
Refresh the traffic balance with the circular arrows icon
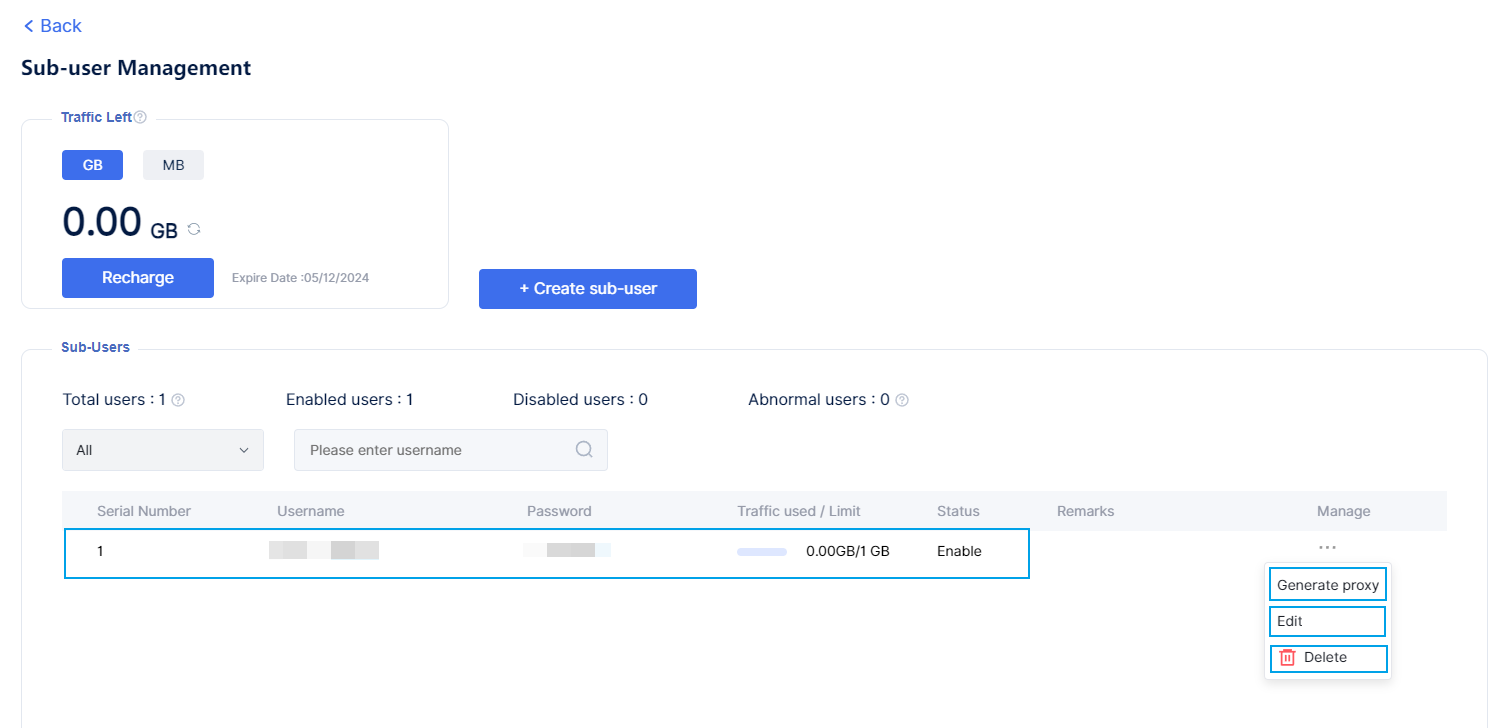pos(194,229)
